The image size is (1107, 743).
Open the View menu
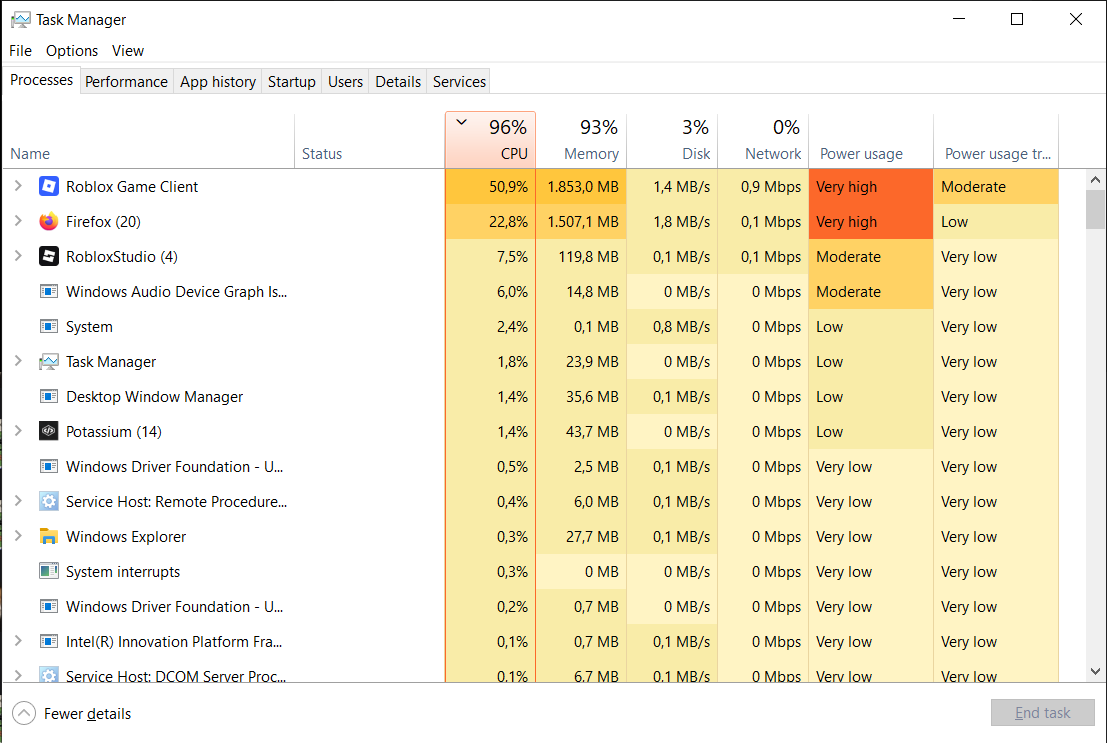128,51
